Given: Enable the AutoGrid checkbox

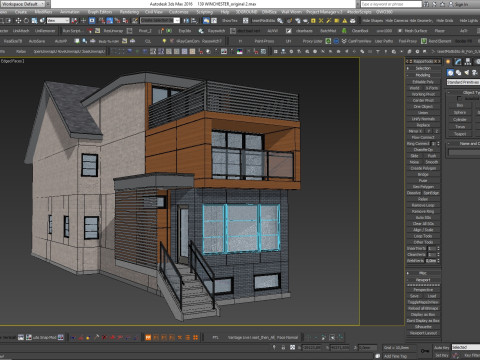Looking at the screenshot, I should pos(460,99).
